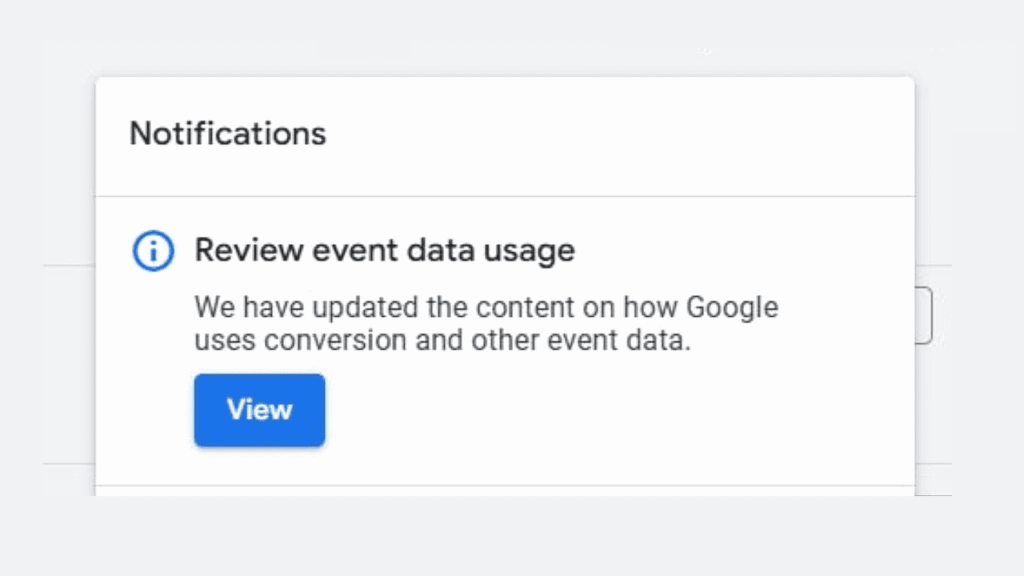The height and width of the screenshot is (576, 1024).
Task: Click the partially hidden button behind the dialog
Action: point(924,313)
